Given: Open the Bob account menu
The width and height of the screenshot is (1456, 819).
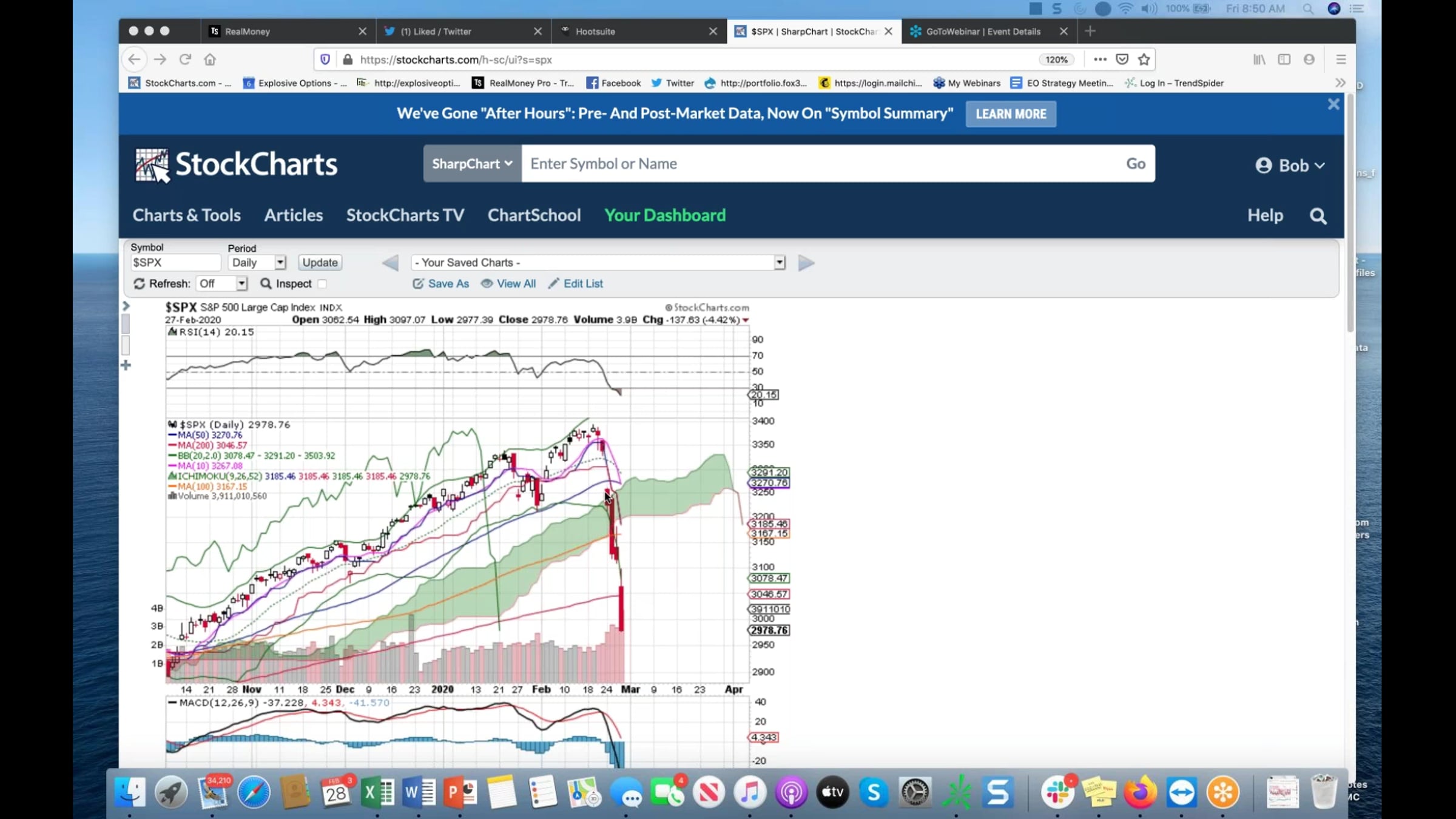Looking at the screenshot, I should 1290,166.
